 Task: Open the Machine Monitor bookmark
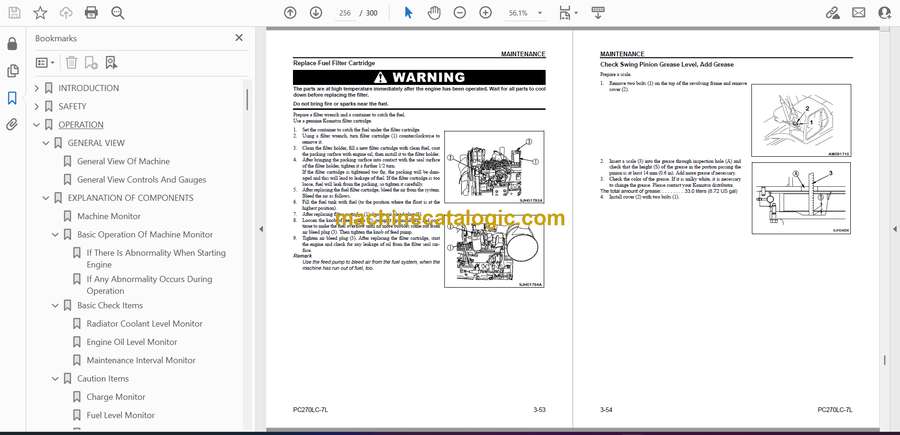click(x=109, y=216)
